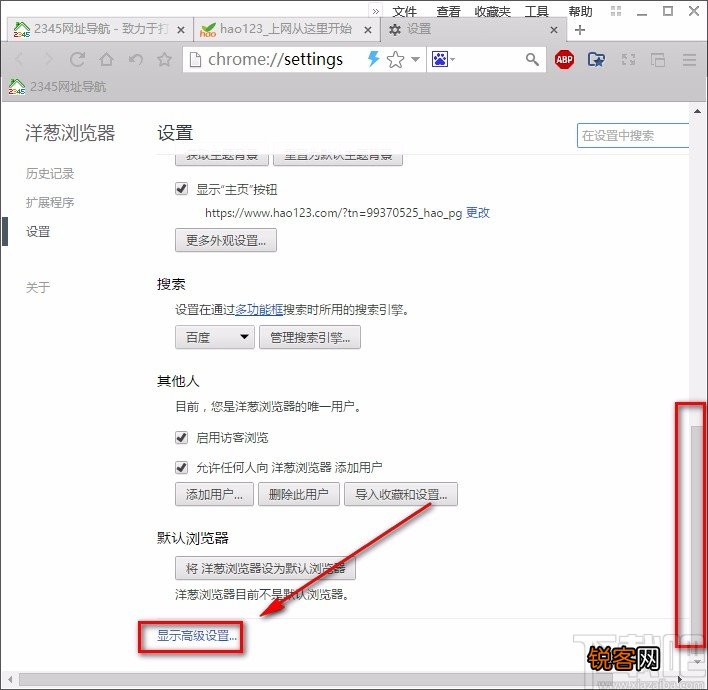The width and height of the screenshot is (708, 690).
Task: Click the window layout icon in toolbar
Action: [657, 59]
